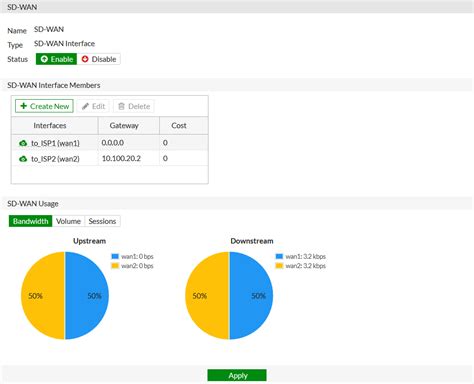Click the yellow wan2 downstream legend swatch
This screenshot has height=384, width=474.
(x=279, y=266)
